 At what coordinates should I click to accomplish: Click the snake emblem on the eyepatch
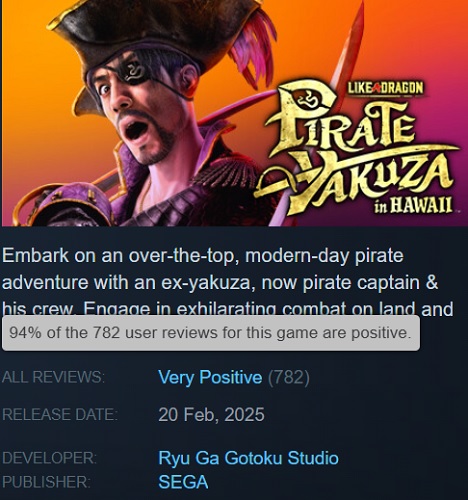[x=134, y=71]
